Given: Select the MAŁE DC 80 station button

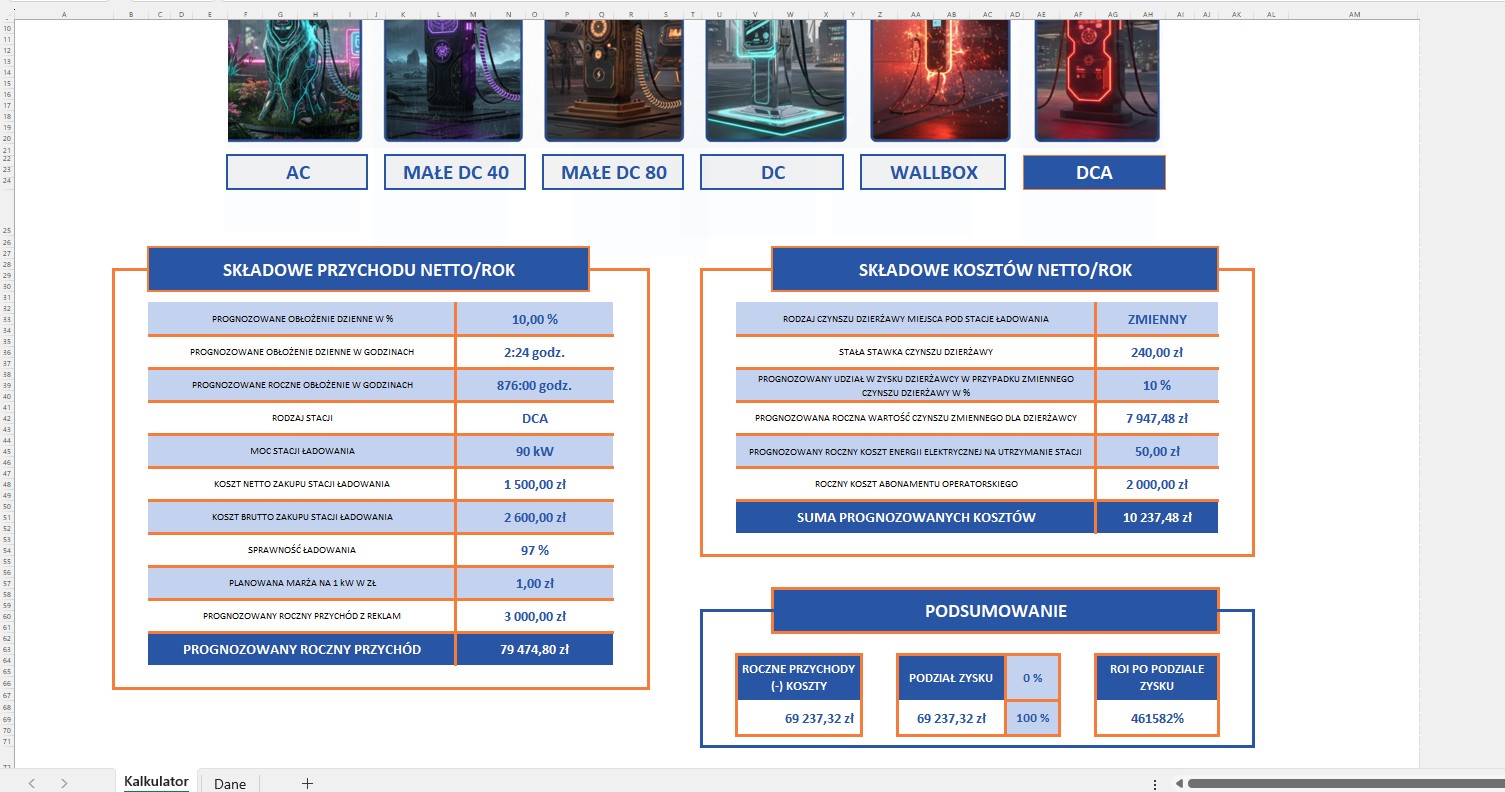Looking at the screenshot, I should 613,172.
